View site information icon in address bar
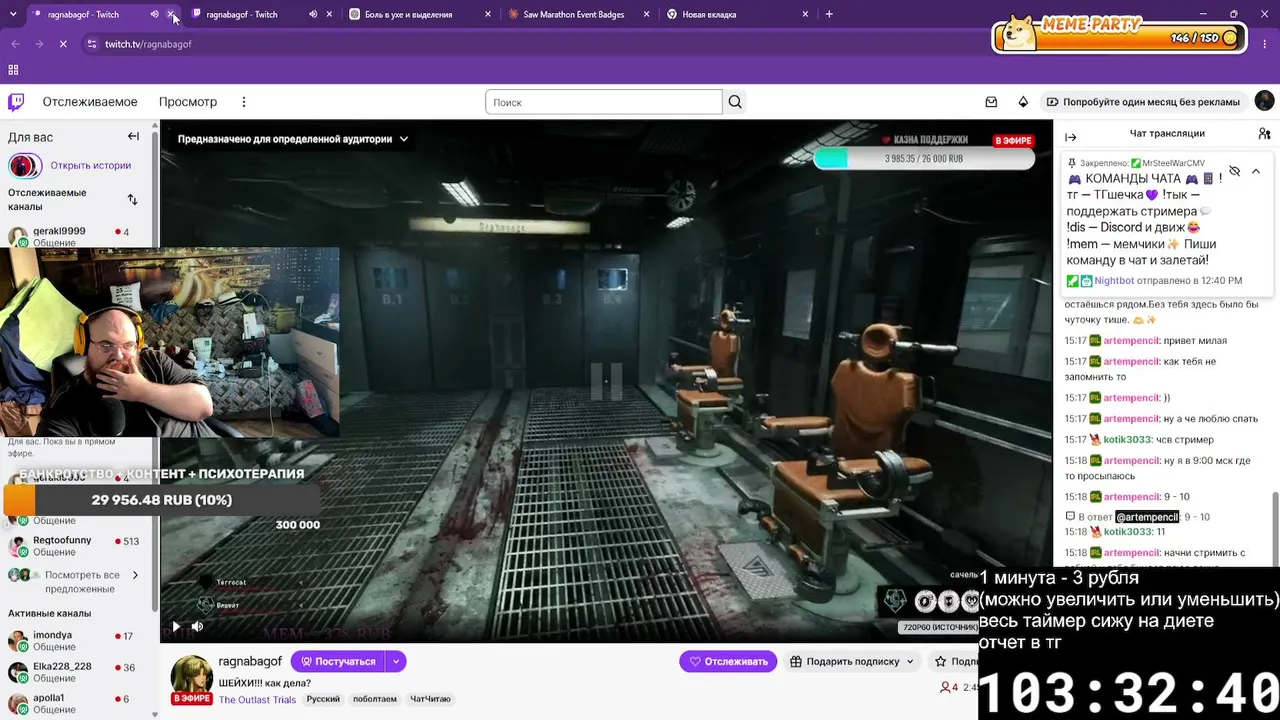The height and width of the screenshot is (720, 1280). [x=91, y=44]
